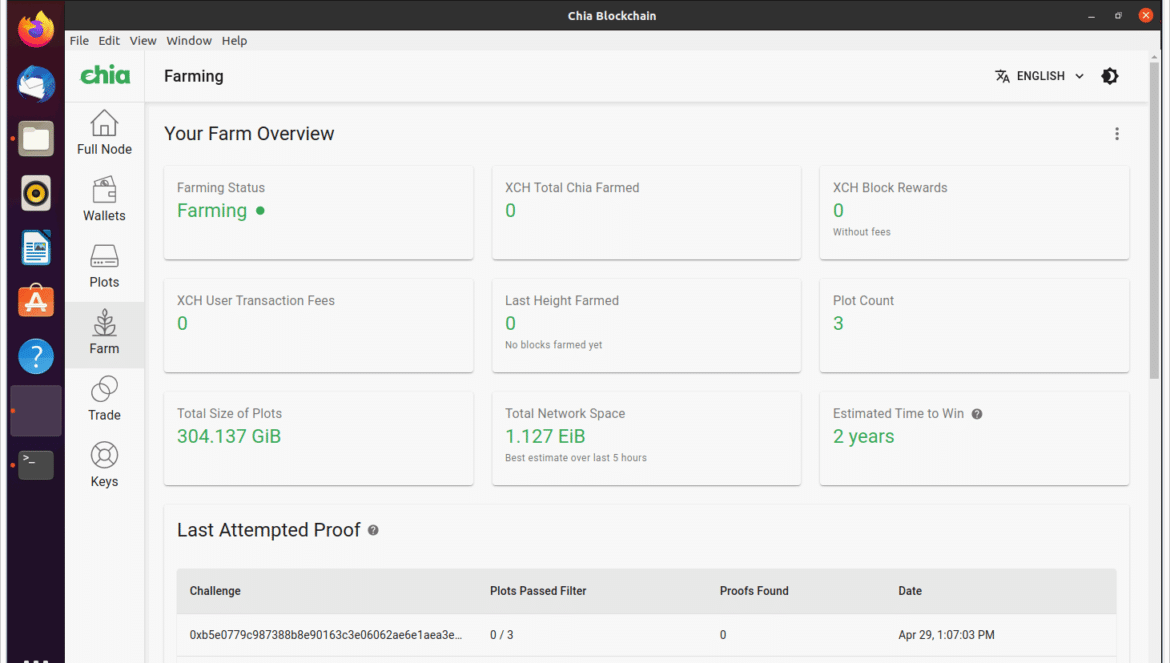The width and height of the screenshot is (1170, 663).
Task: Click the No blocks farmed yet note
Action: [554, 345]
